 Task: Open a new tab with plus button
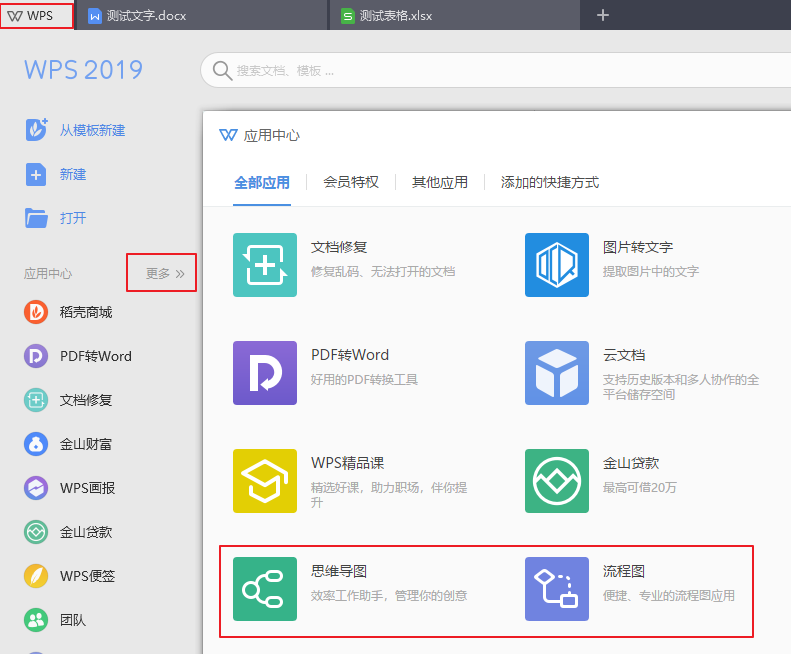[602, 15]
